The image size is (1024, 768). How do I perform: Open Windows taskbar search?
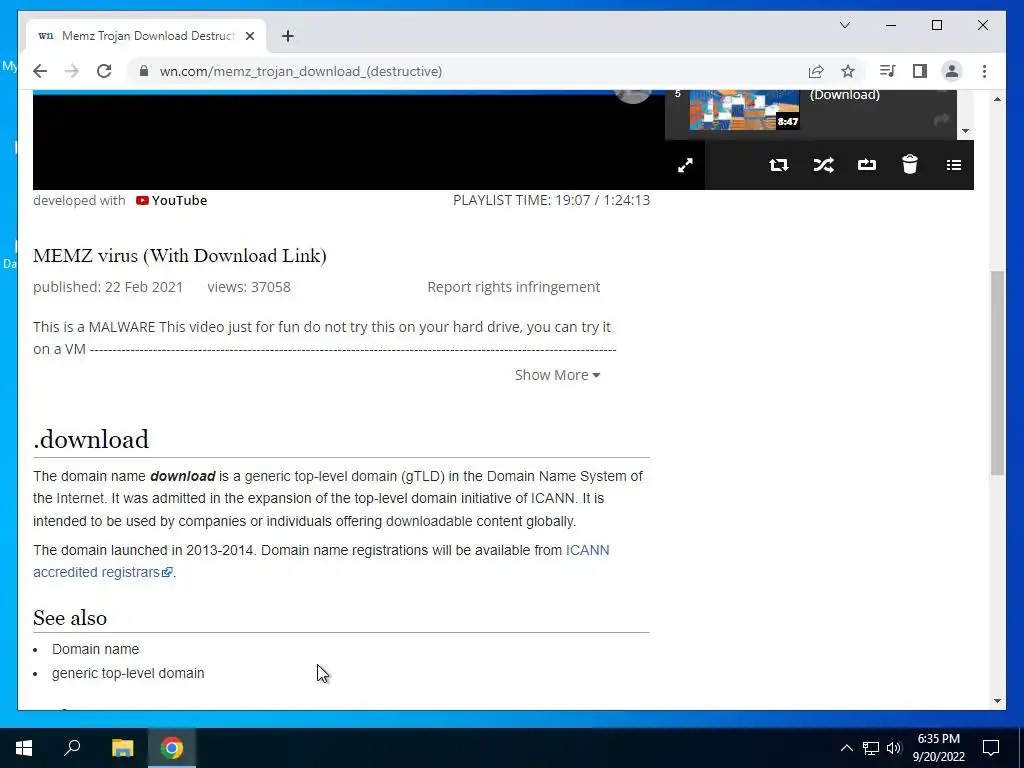72,748
